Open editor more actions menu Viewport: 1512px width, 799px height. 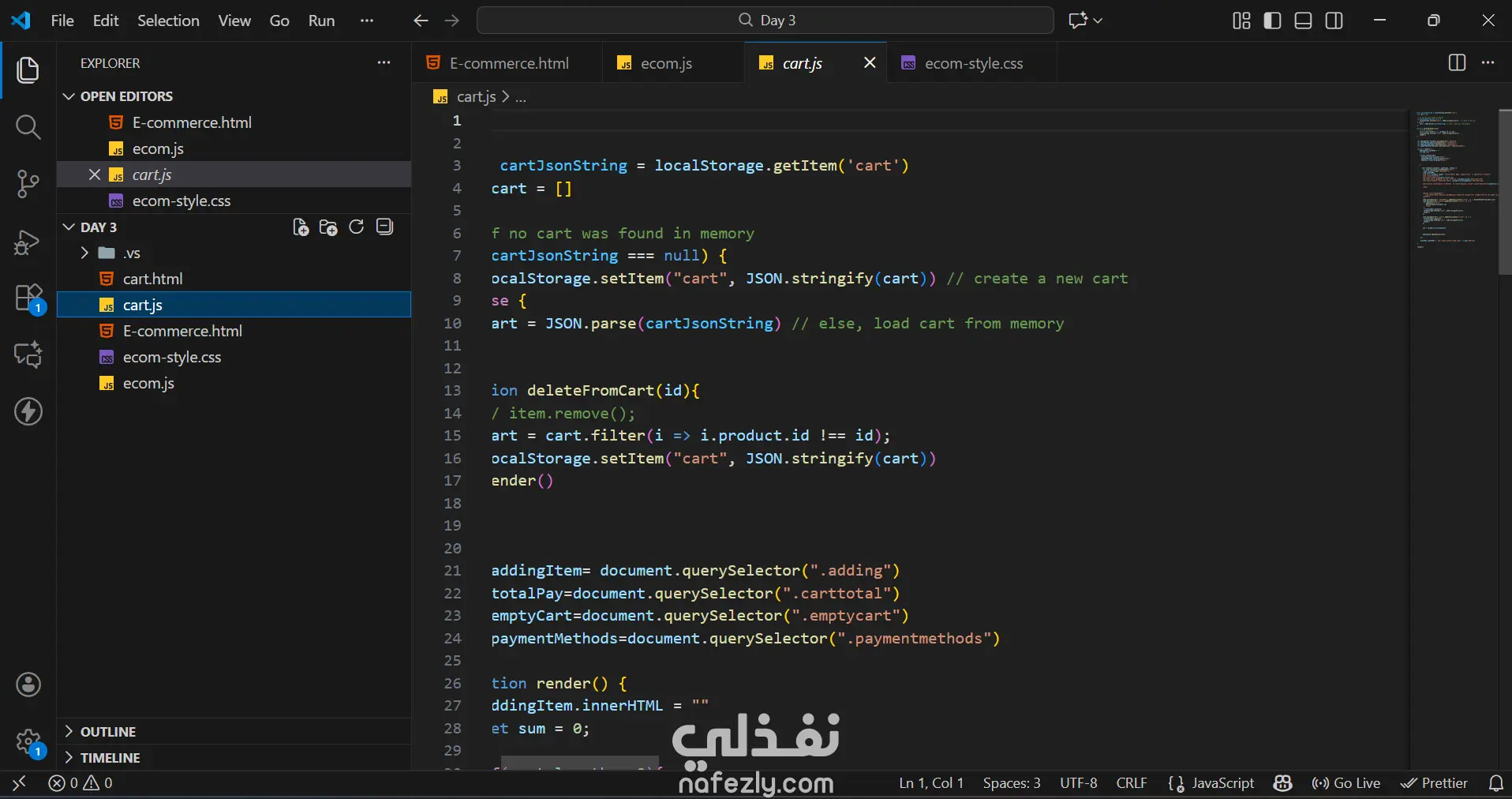coord(1488,63)
